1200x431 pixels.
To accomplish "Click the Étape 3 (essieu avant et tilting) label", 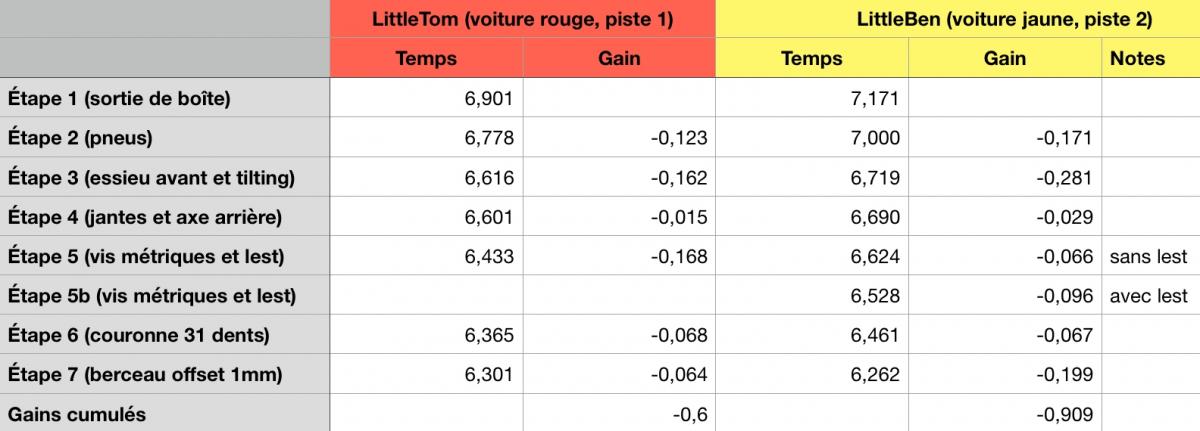I will coord(151,177).
